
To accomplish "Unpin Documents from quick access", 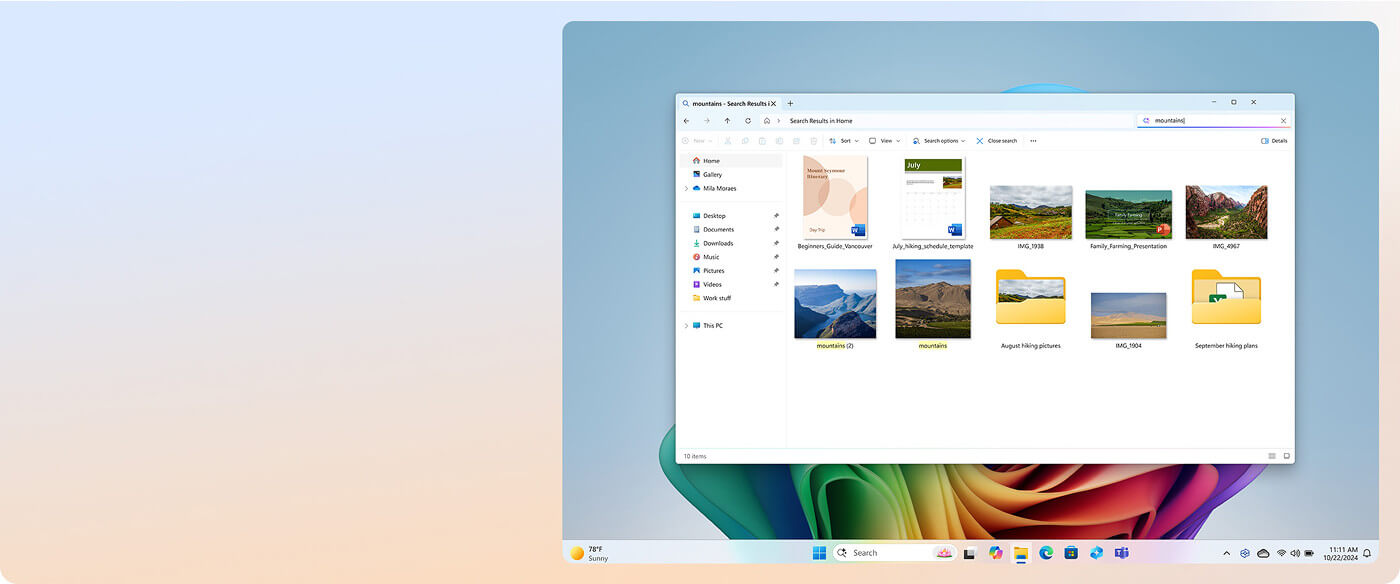I will (x=776, y=230).
